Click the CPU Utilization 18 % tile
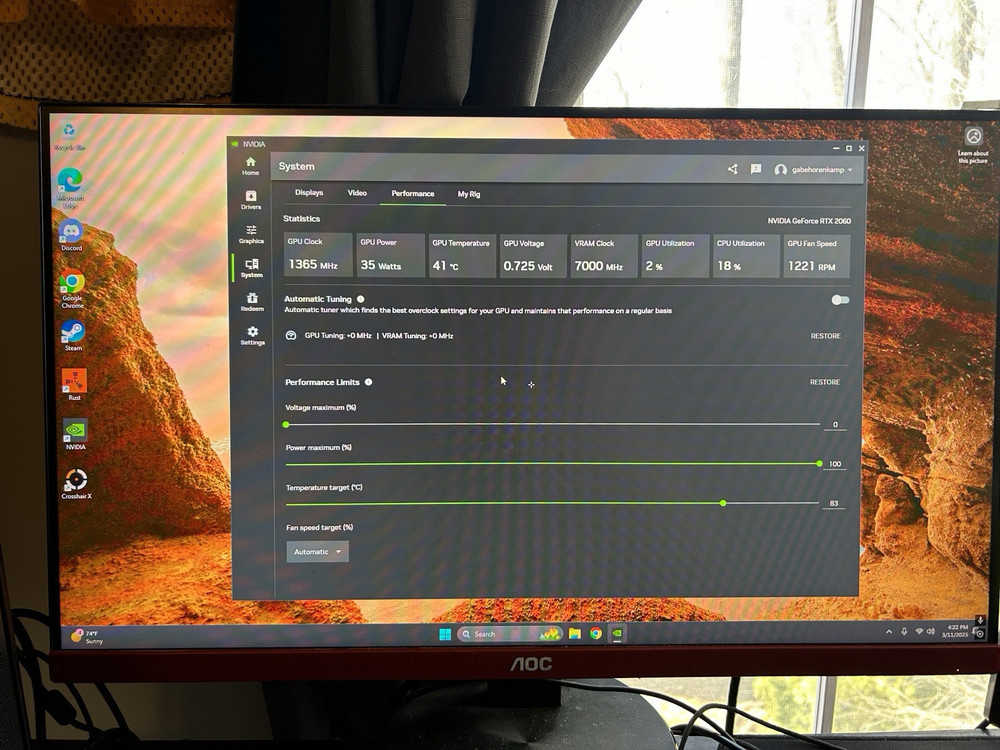 tap(745, 256)
